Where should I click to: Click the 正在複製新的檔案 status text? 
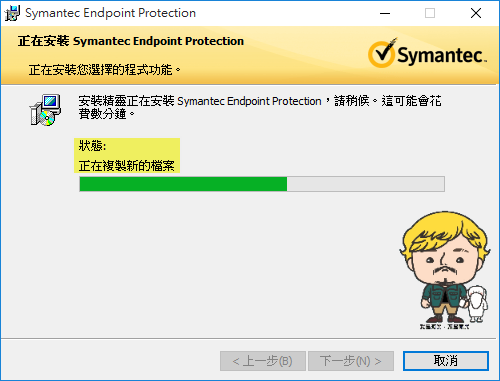tap(127, 166)
